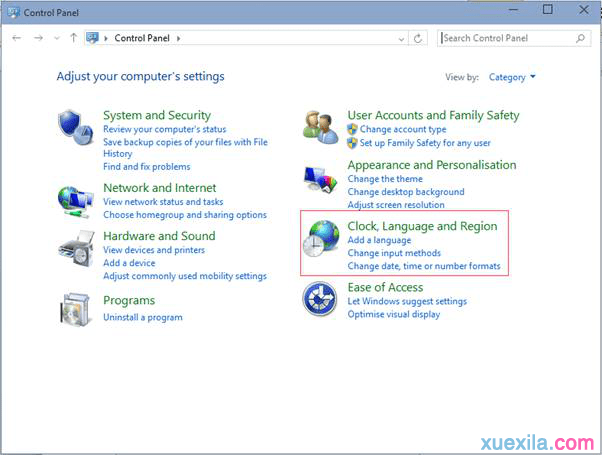Viewport: 602px width, 455px height.
Task: Open Adjust commonly used mobility settings
Action: (185, 276)
